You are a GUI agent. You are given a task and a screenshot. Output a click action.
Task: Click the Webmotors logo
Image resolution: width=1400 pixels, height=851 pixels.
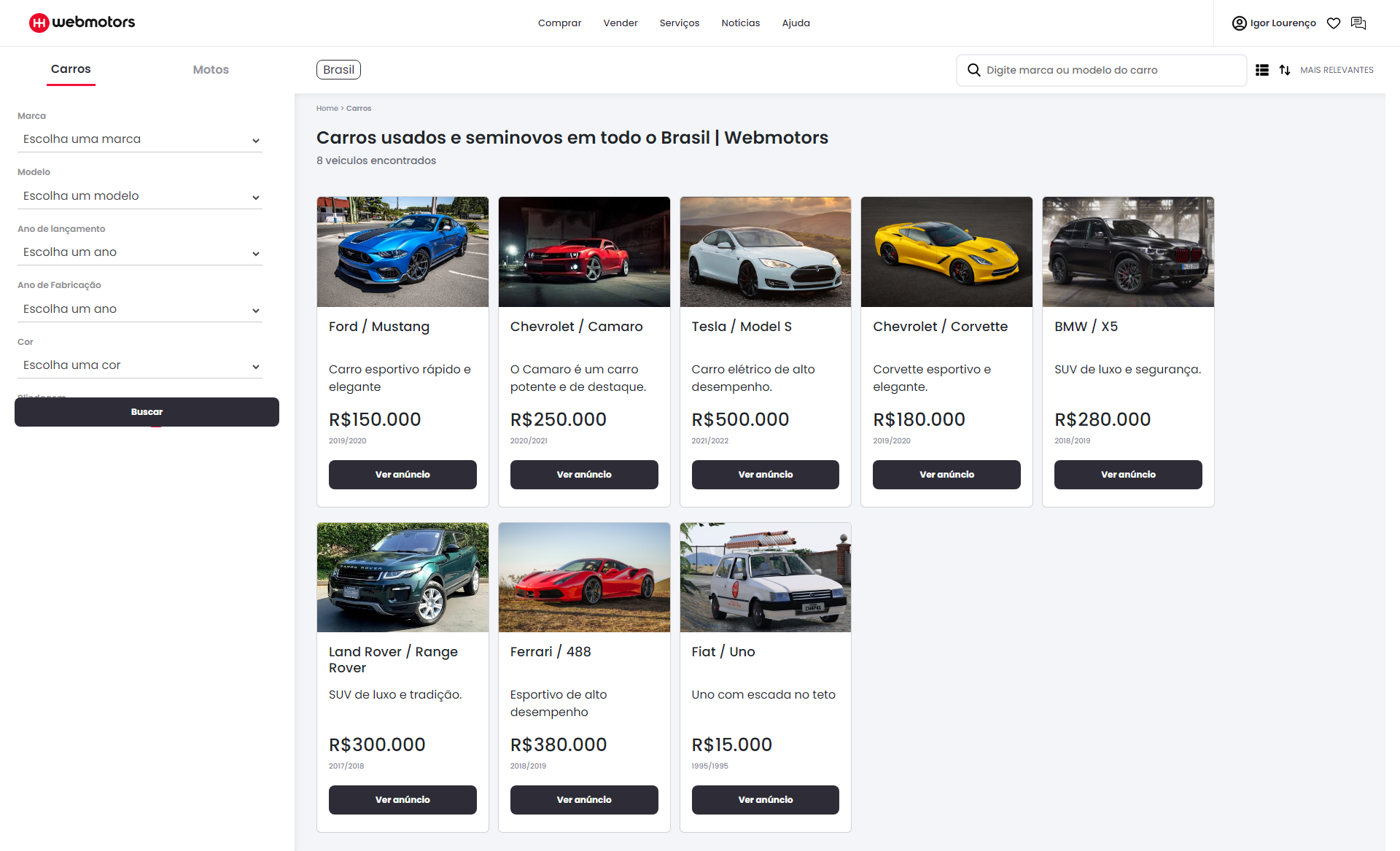(82, 23)
